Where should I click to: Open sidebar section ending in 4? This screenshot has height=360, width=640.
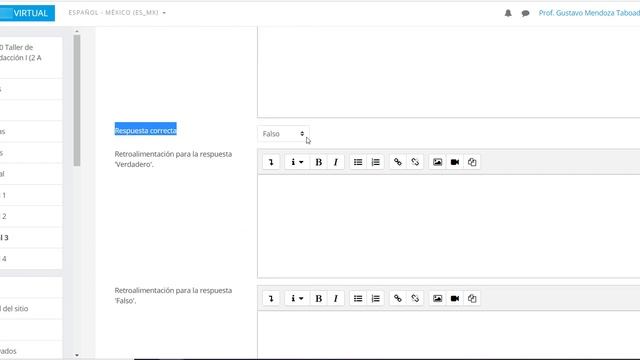tap(31, 259)
